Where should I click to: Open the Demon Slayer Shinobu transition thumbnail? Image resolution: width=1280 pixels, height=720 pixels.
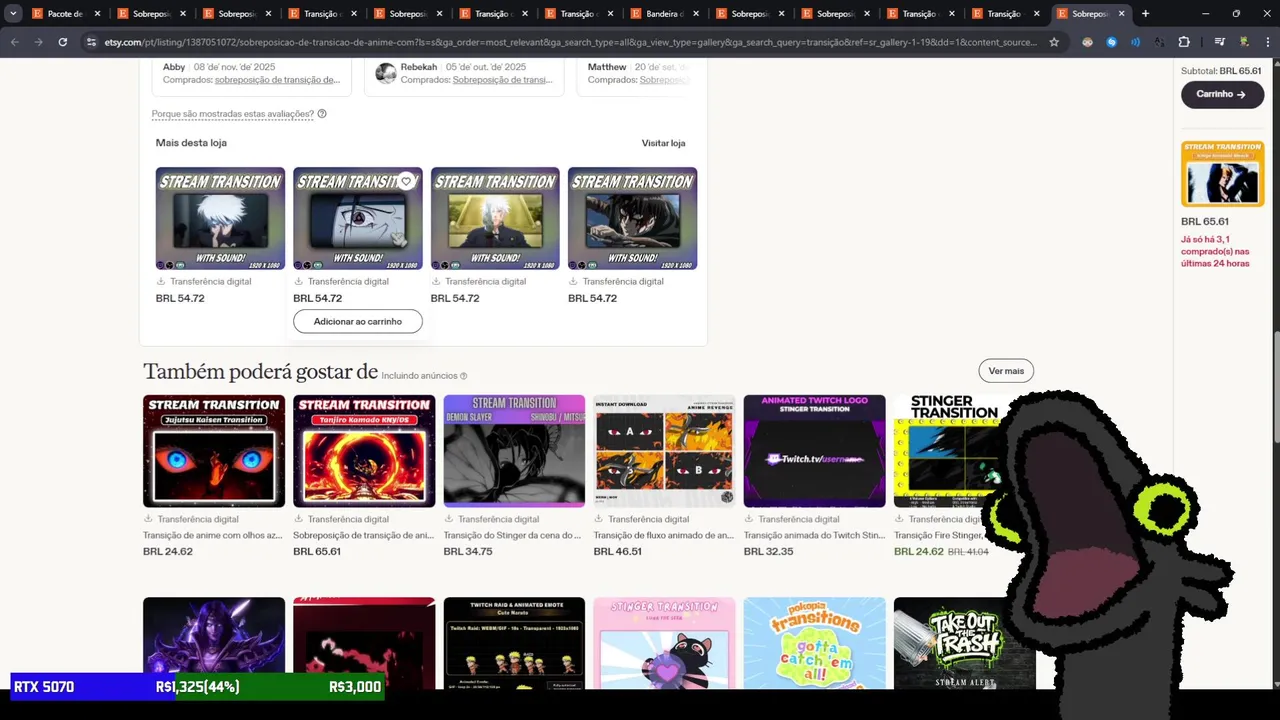point(514,451)
